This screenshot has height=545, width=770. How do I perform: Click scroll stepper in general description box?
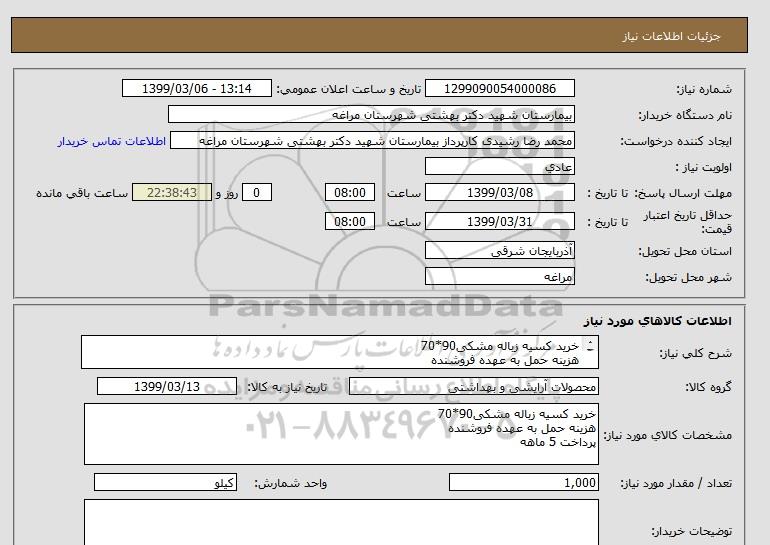coord(590,347)
